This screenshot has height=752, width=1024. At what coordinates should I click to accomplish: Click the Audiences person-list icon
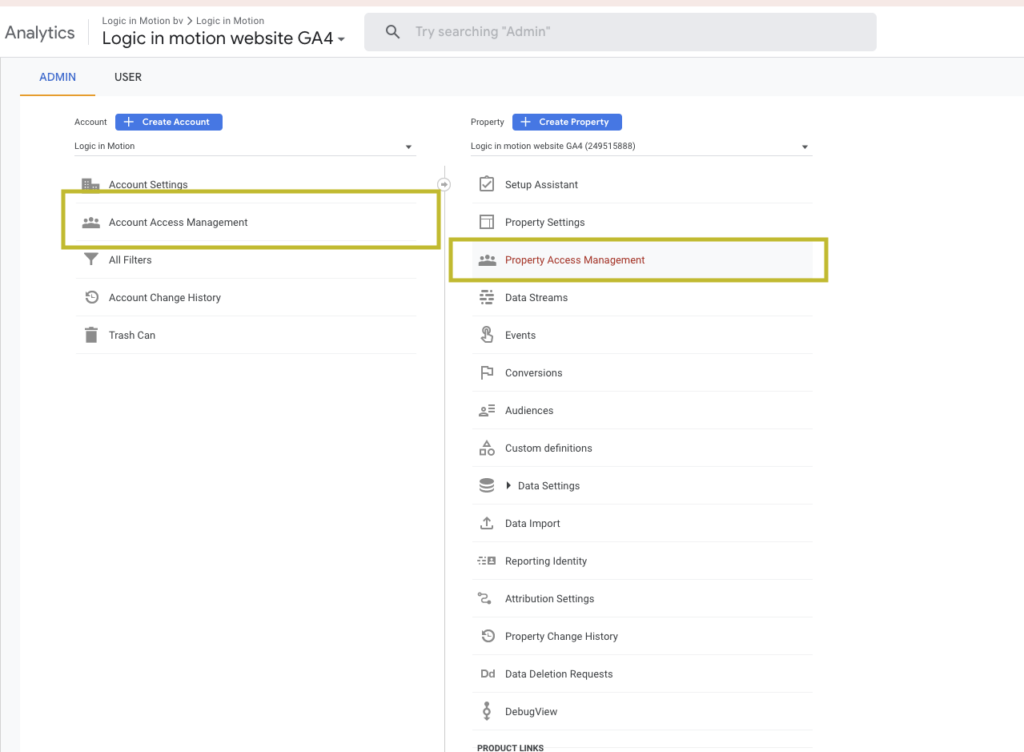pyautogui.click(x=487, y=411)
